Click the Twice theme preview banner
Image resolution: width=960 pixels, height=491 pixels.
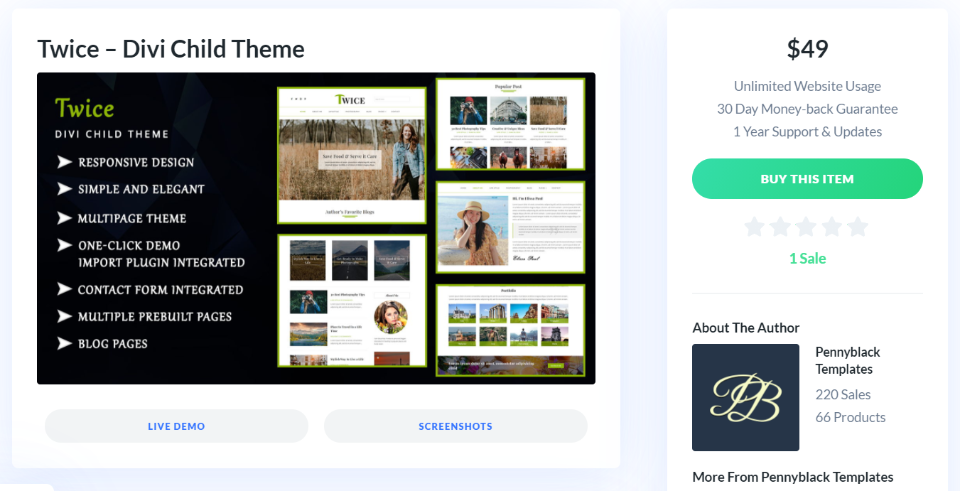316,228
